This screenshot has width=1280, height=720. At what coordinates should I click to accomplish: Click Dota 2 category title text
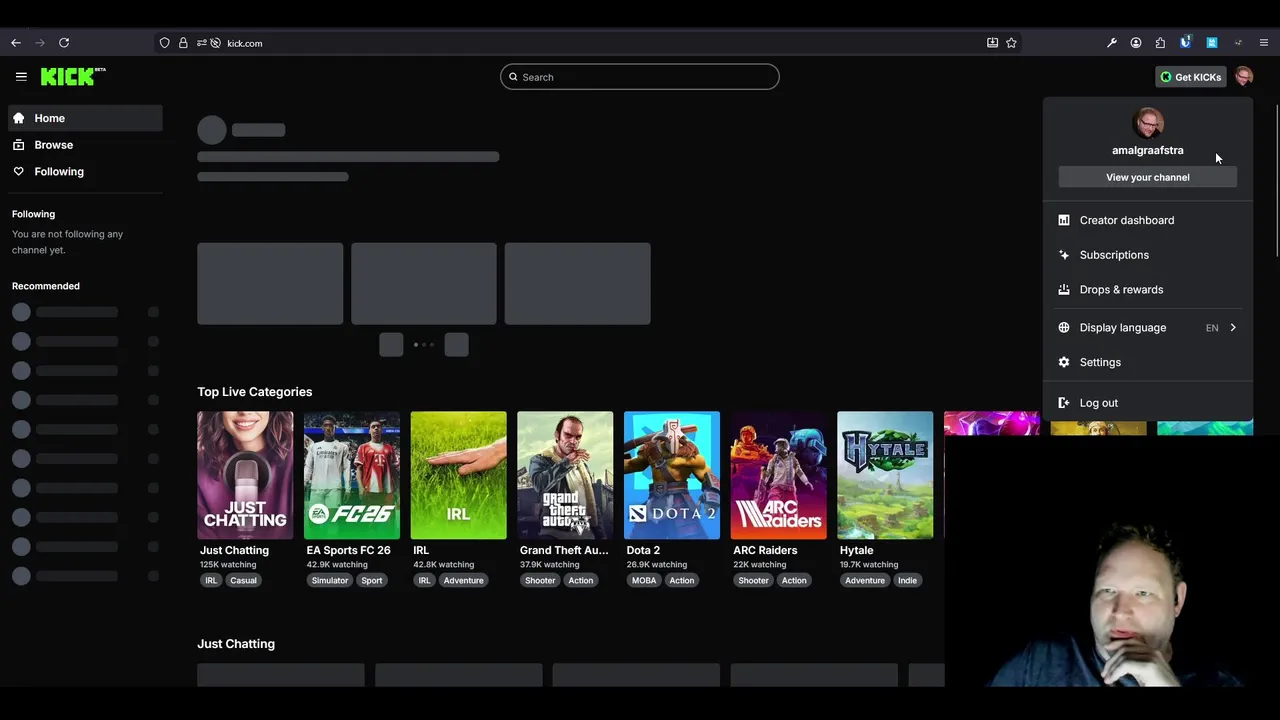coord(643,551)
